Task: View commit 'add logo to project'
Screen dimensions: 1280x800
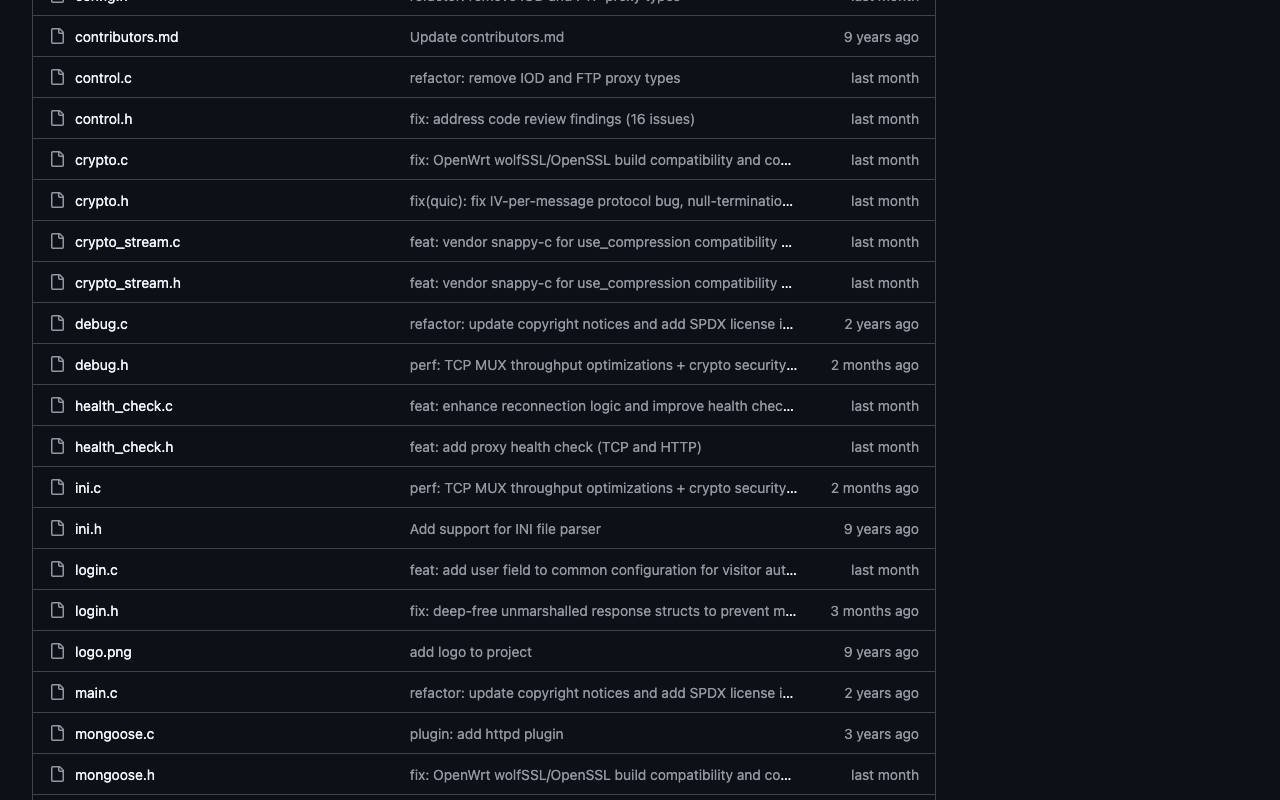Action: (x=471, y=652)
